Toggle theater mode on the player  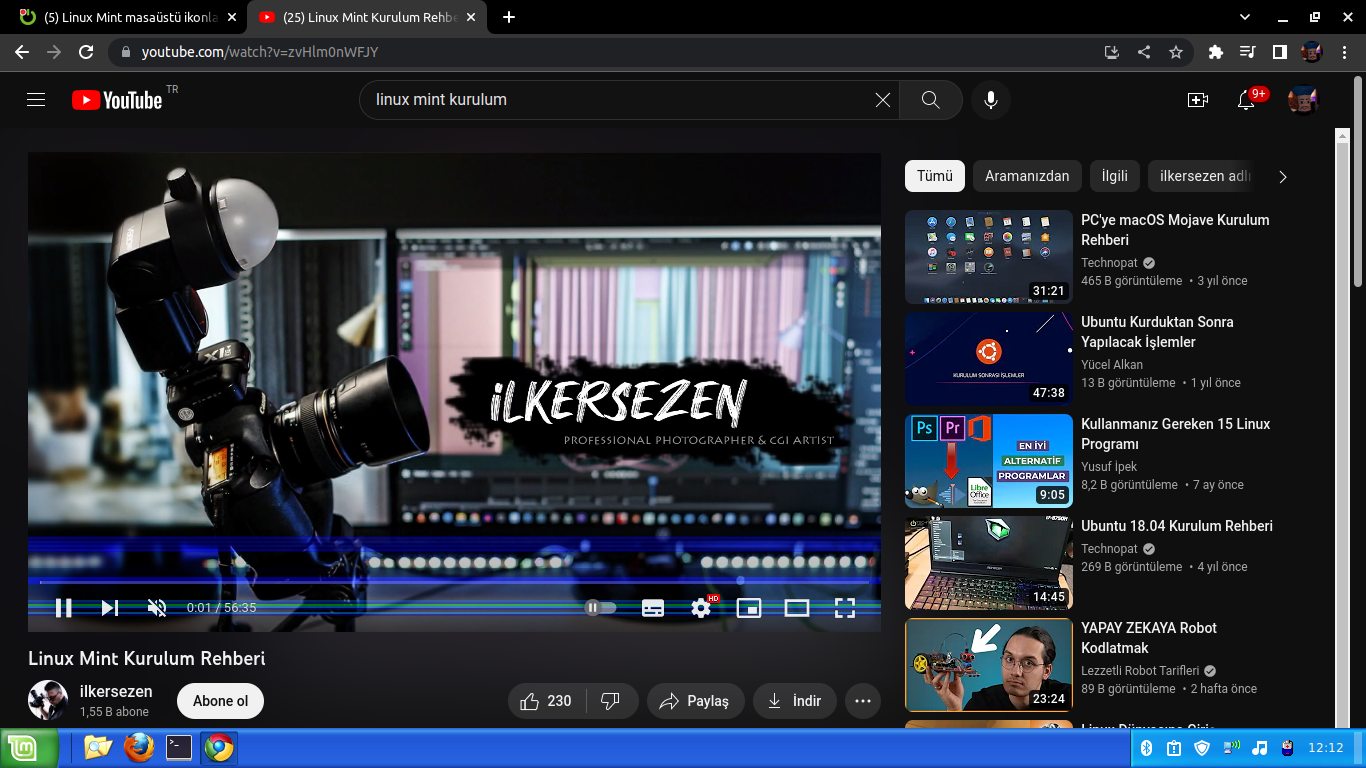pyautogui.click(x=797, y=607)
